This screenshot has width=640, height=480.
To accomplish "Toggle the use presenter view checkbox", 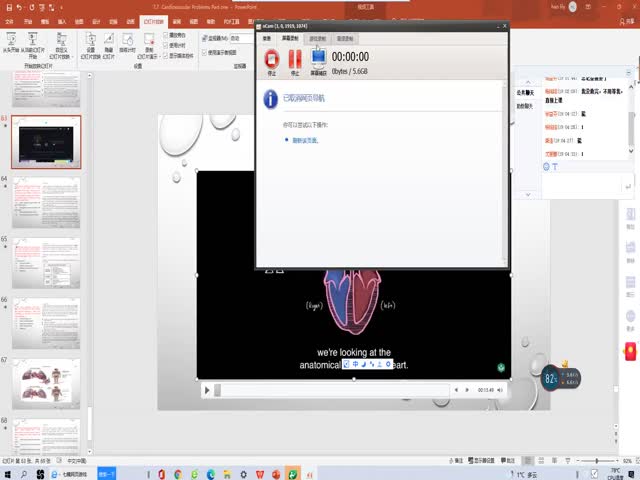I will point(204,52).
